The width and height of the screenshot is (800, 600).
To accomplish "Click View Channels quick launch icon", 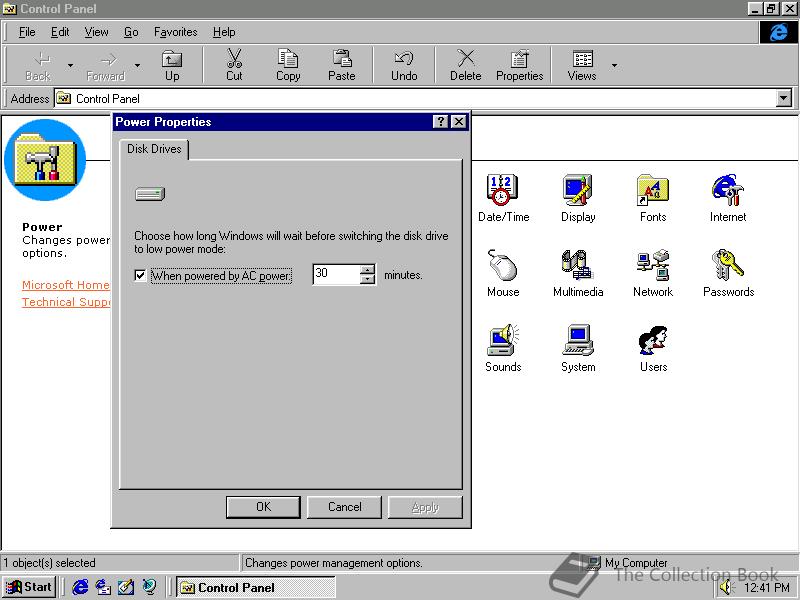I will (x=149, y=587).
